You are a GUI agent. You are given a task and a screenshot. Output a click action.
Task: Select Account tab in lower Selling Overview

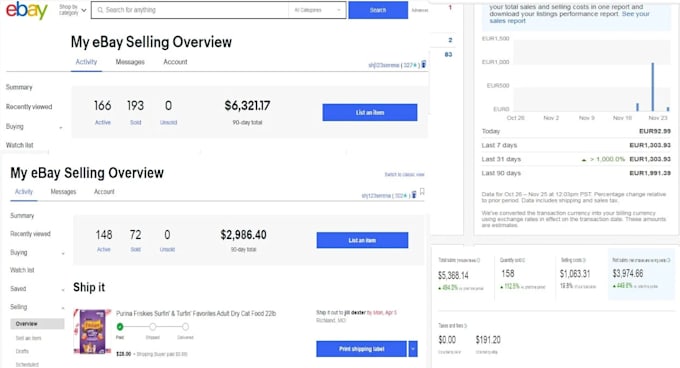pyautogui.click(x=104, y=192)
